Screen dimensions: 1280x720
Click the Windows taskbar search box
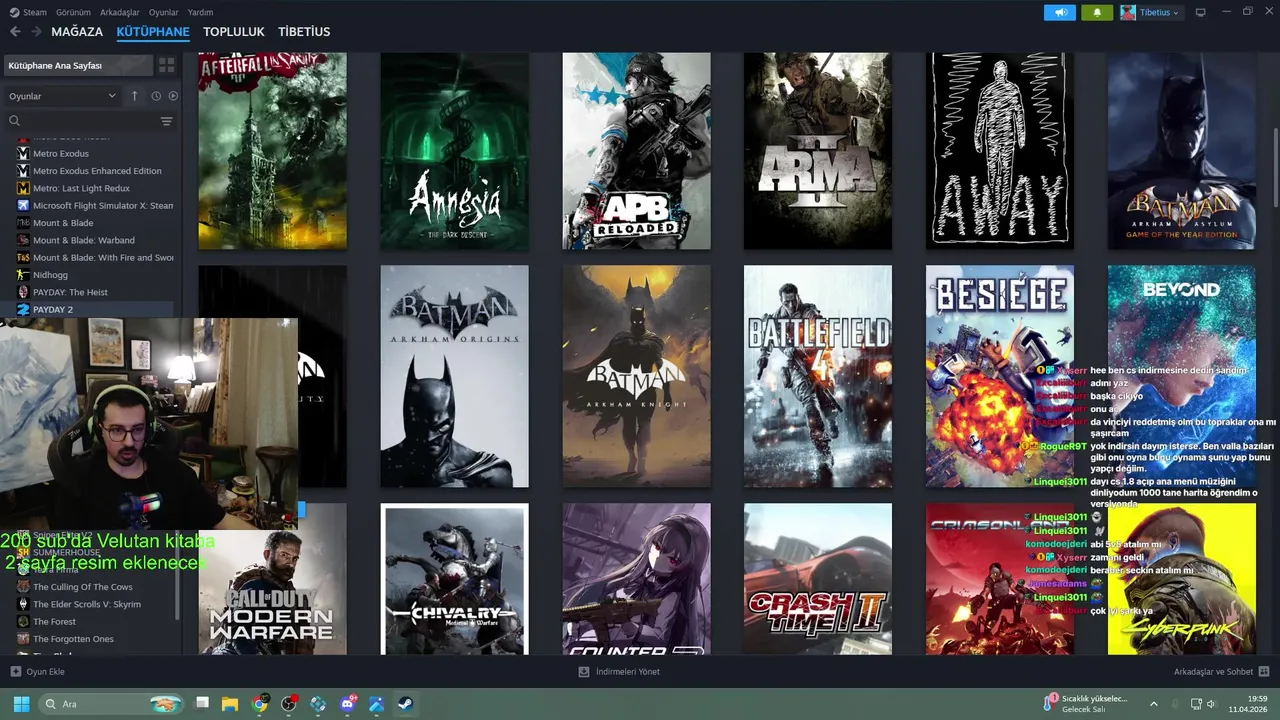pos(112,704)
